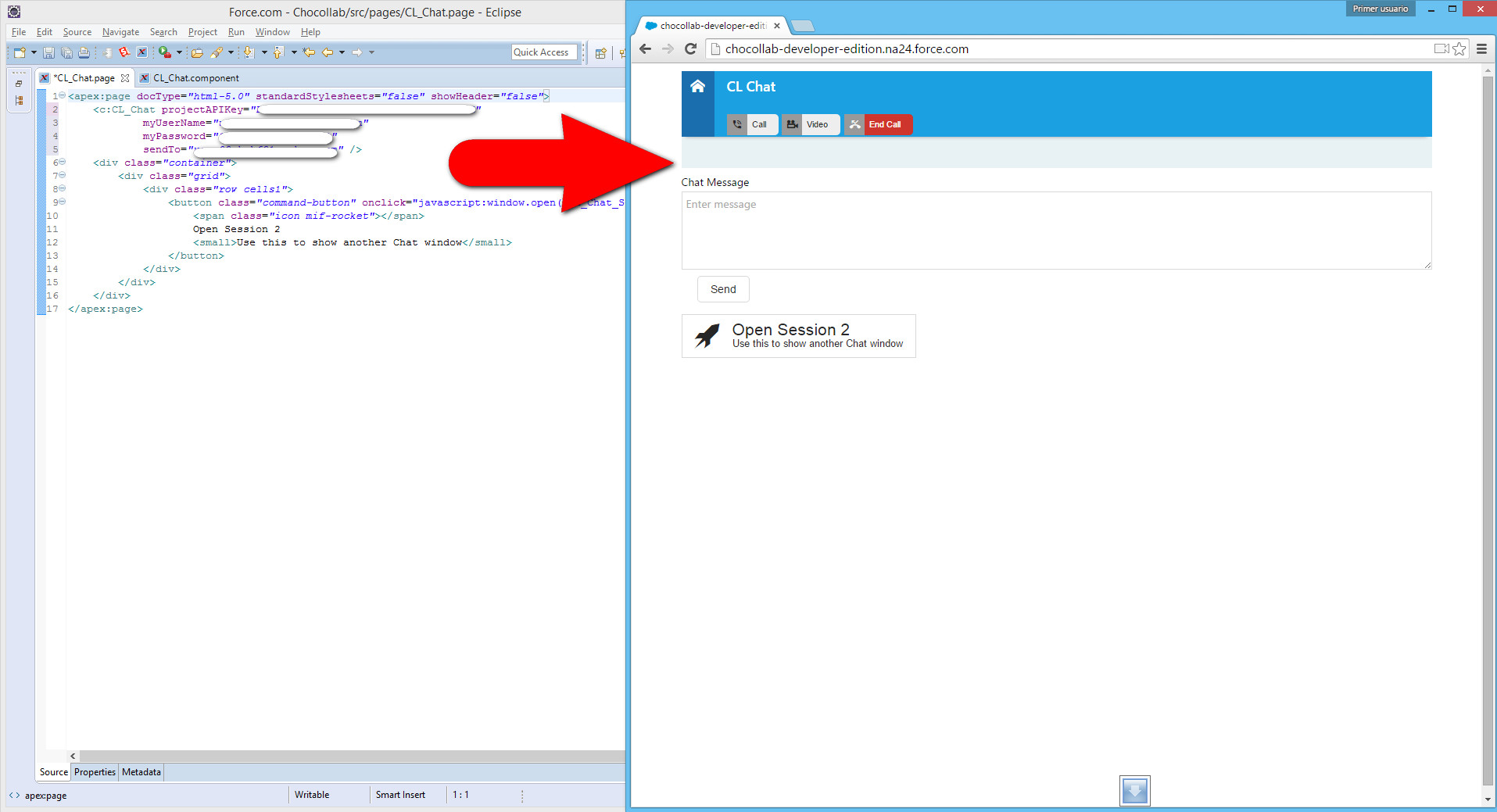Click the green Run with red toolbox icon
1497x812 pixels.
coord(164,52)
